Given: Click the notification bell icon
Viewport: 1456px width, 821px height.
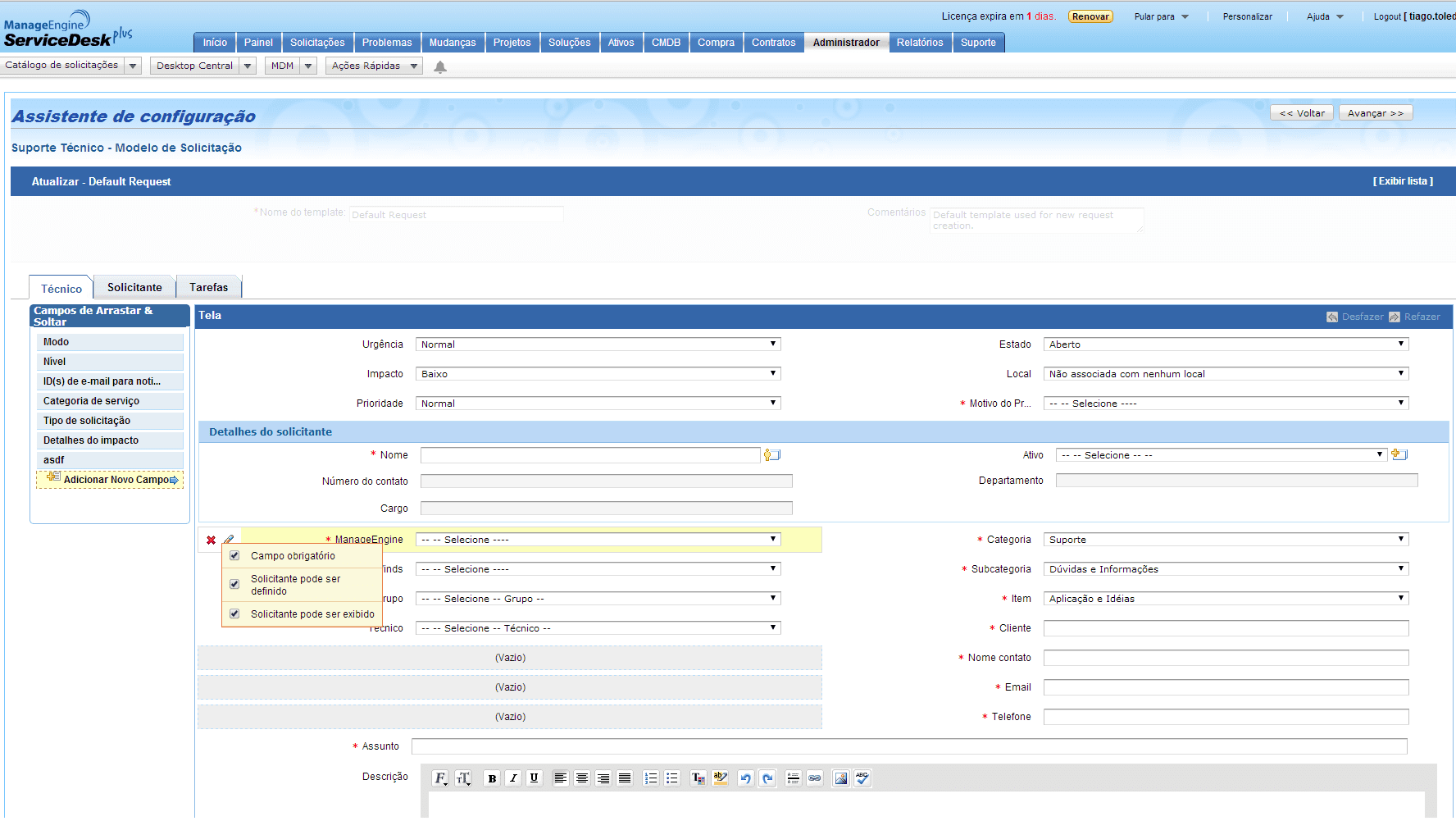Looking at the screenshot, I should tap(440, 67).
